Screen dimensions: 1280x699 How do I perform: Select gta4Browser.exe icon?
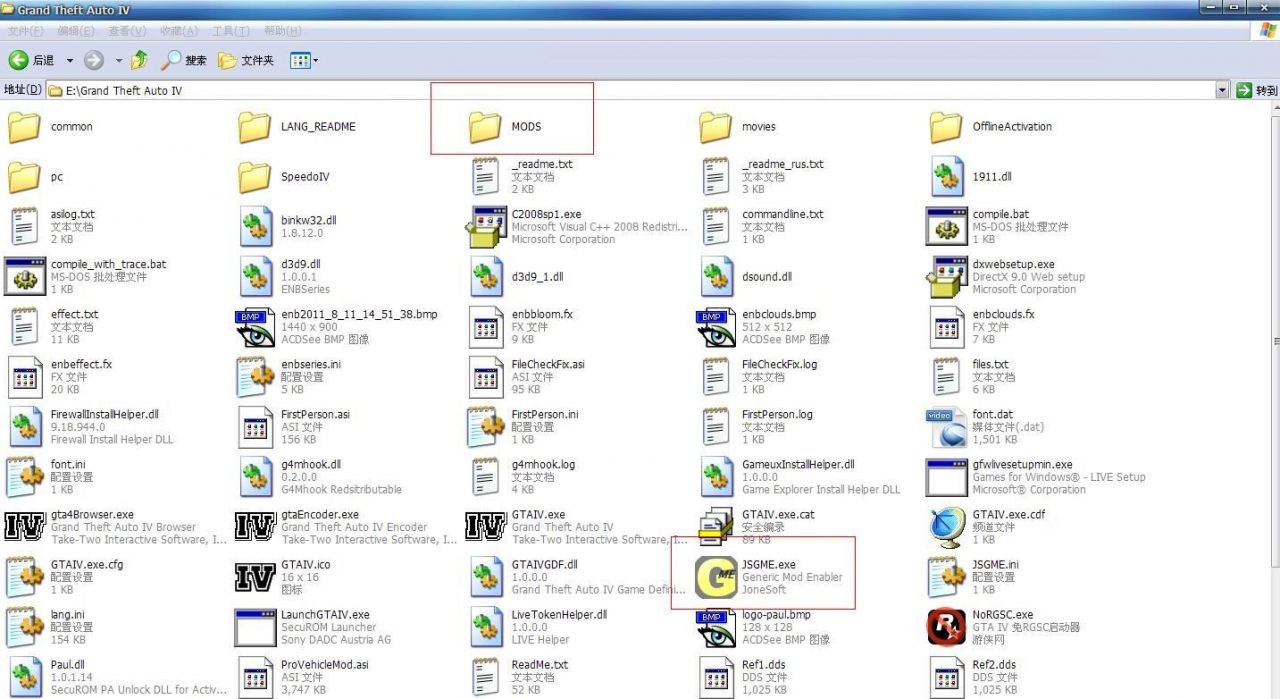pyautogui.click(x=24, y=527)
